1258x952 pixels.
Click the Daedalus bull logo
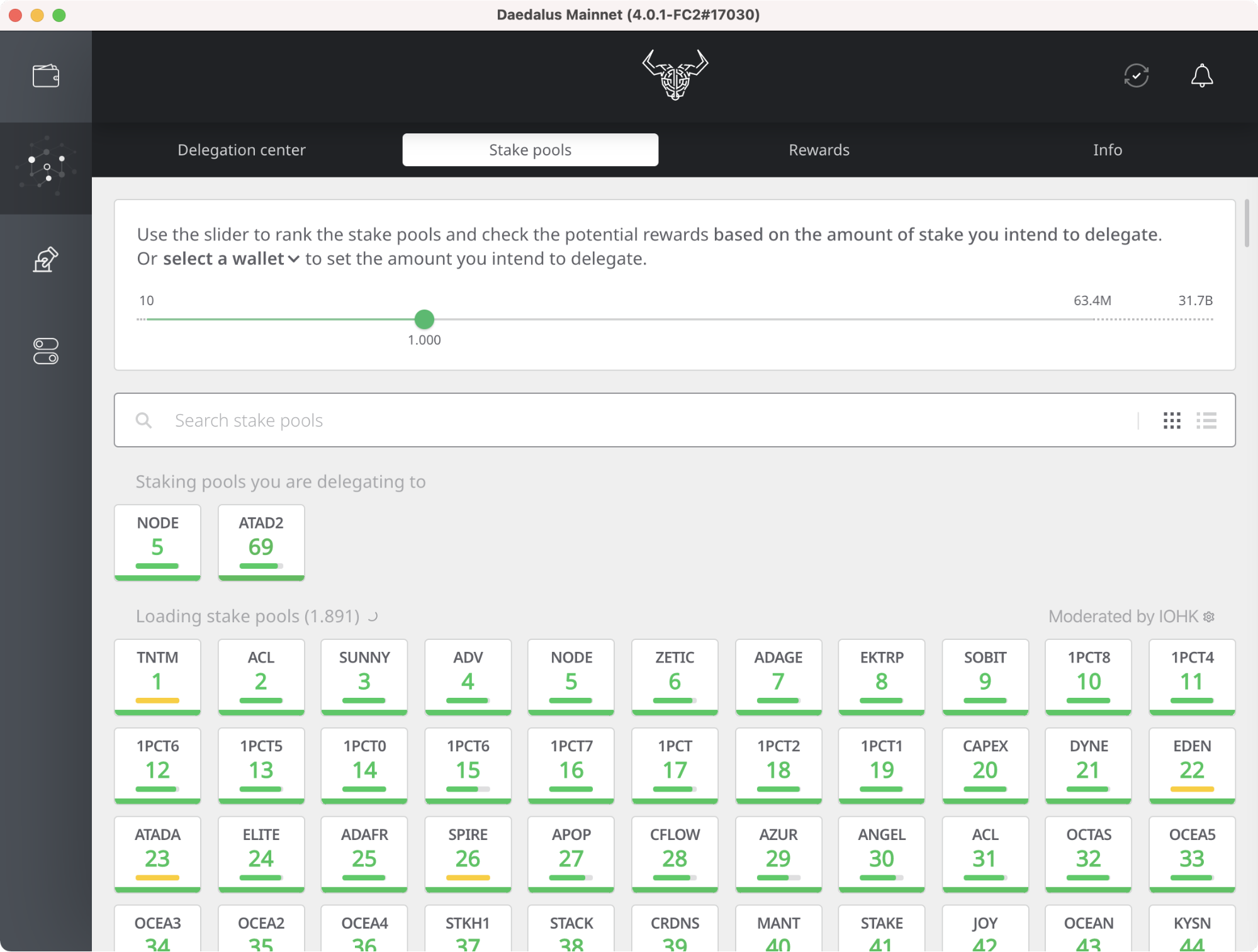(675, 75)
